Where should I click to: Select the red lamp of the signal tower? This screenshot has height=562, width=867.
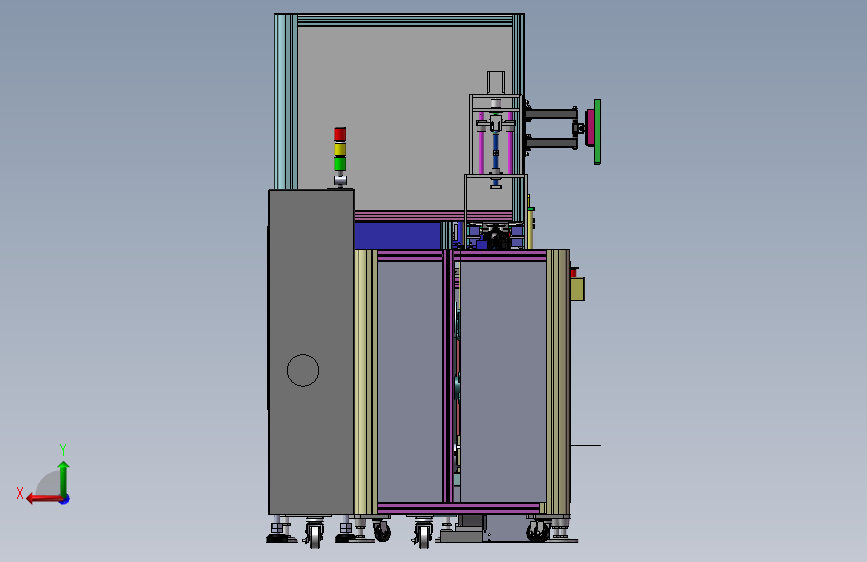(340, 134)
